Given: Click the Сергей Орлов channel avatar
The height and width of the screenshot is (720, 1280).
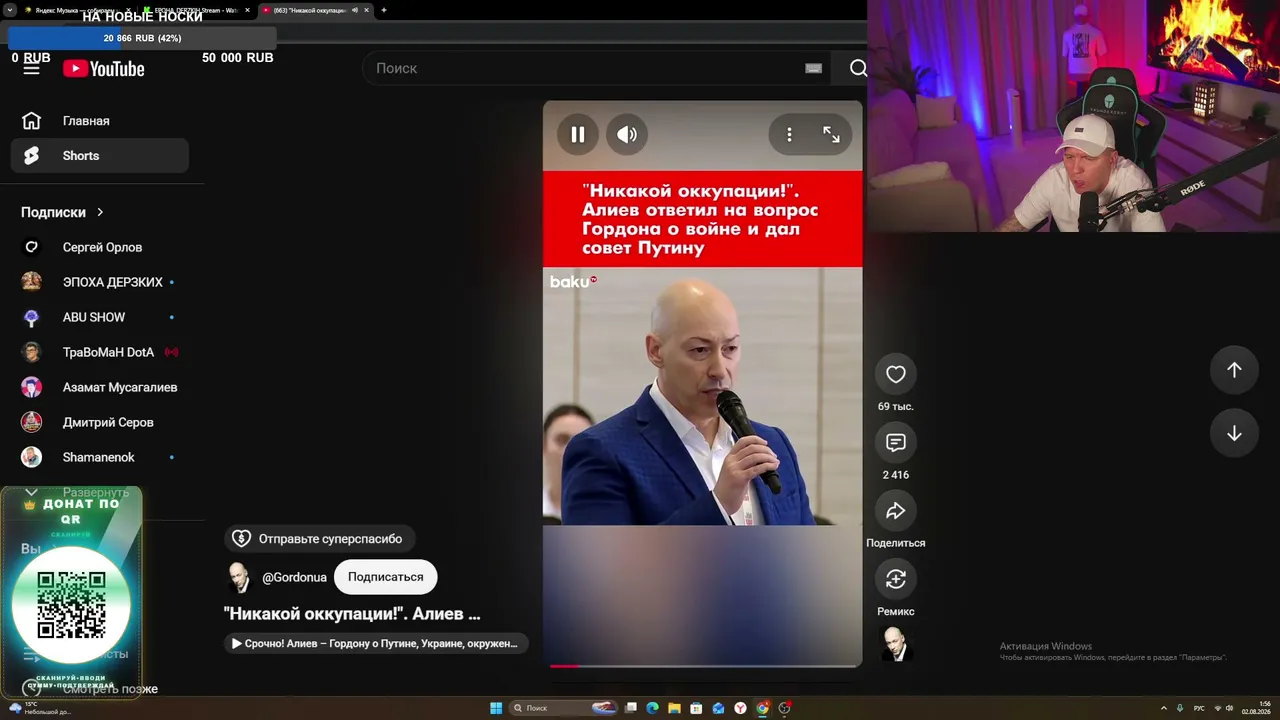Looking at the screenshot, I should (32, 247).
